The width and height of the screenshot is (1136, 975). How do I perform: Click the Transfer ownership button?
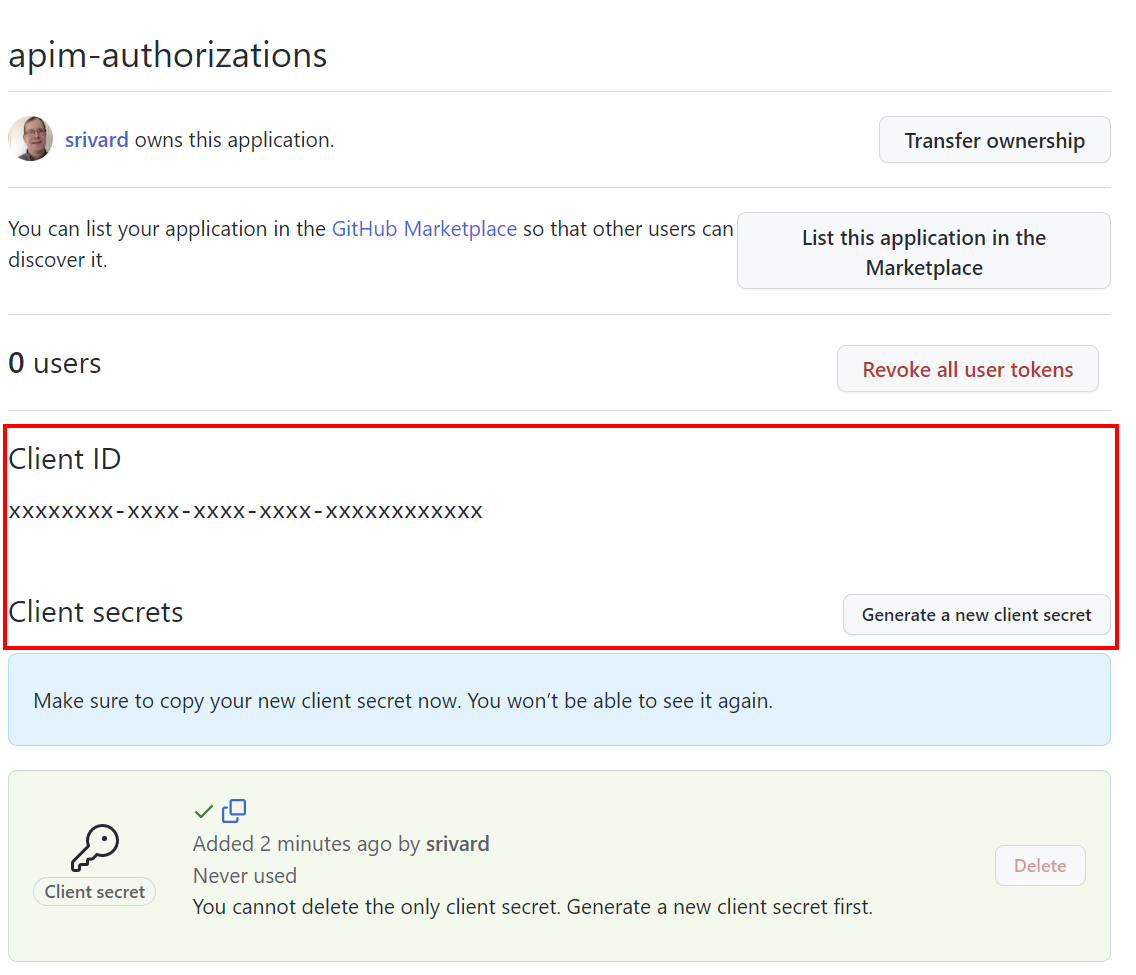[993, 140]
